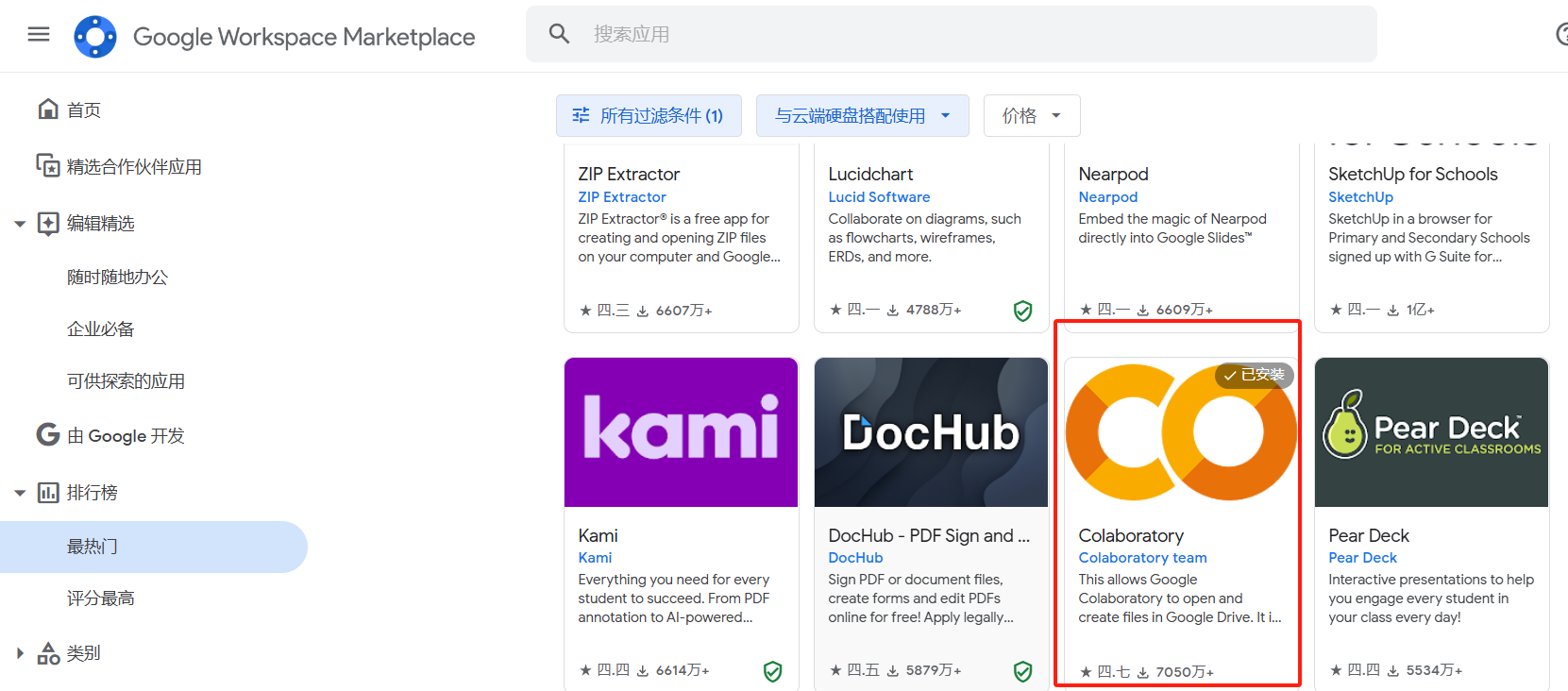Click DocHub download count 5879万+
Viewport: 1568px width, 691px height.
[x=924, y=670]
